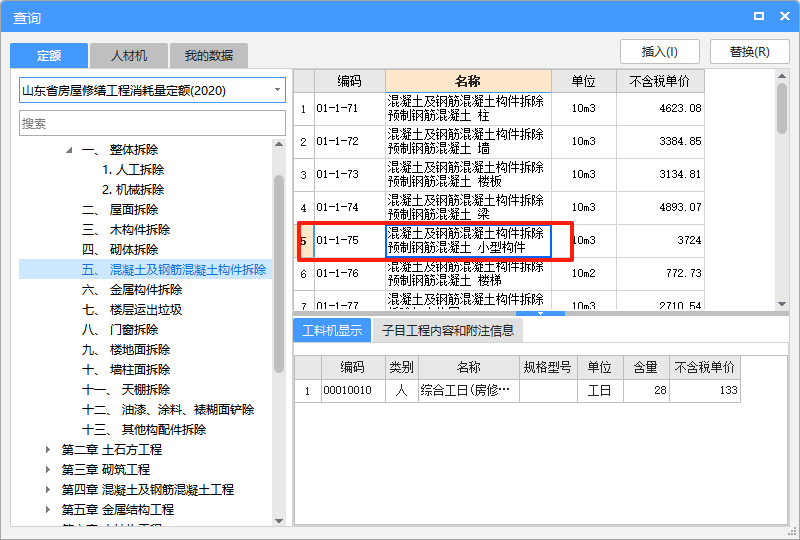Viewport: 800px width, 540px height.
Task: Select 2. 机械拆除 tree item
Action: click(x=133, y=190)
